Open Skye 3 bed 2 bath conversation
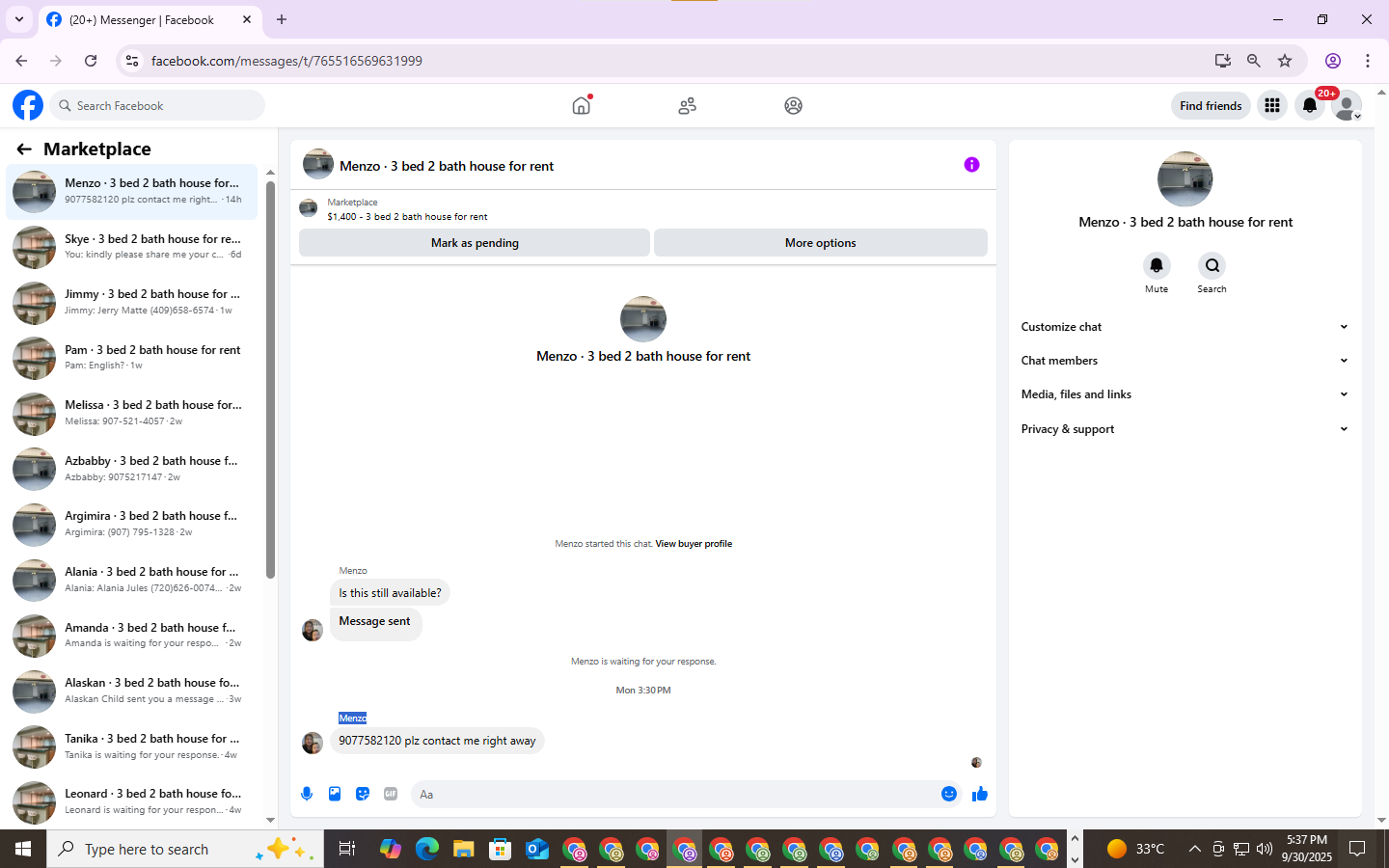 click(x=131, y=247)
